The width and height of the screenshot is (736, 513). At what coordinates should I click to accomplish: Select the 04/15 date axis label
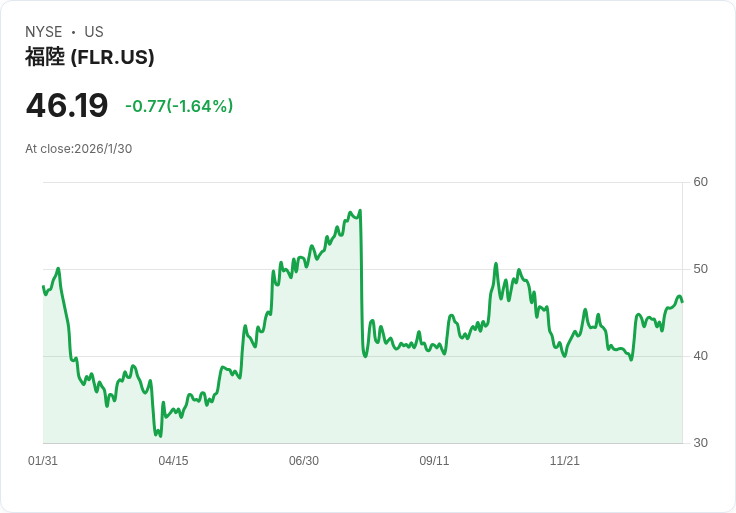[x=173, y=461]
